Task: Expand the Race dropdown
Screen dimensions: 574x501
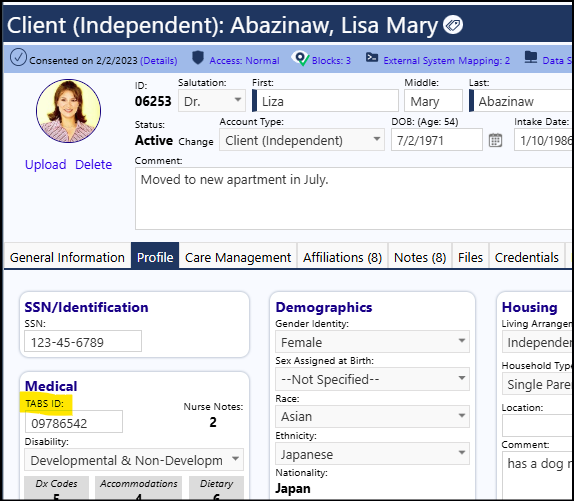Action: pos(372,416)
